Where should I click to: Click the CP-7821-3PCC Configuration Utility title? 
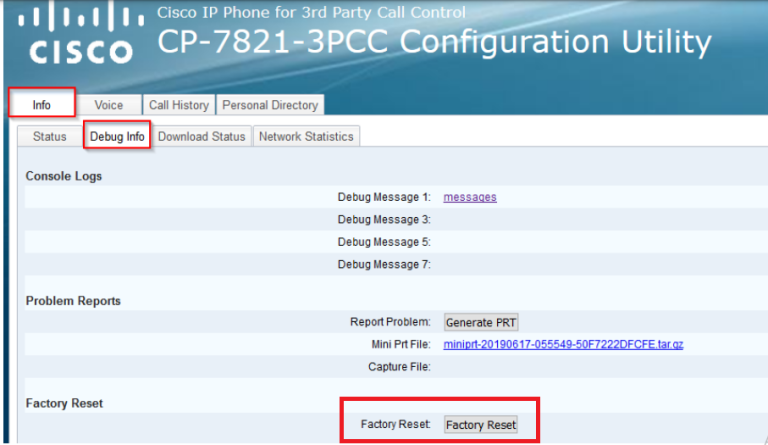(x=434, y=42)
